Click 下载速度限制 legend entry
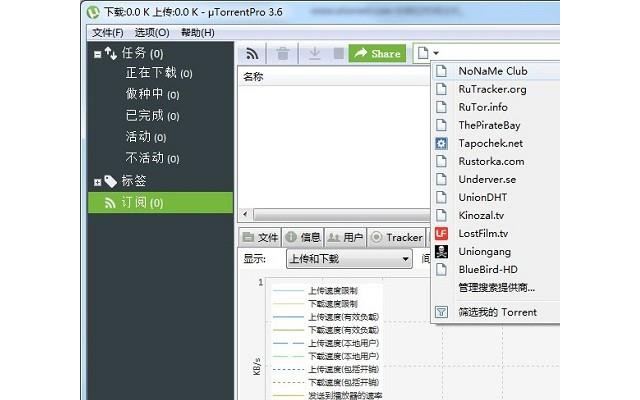This screenshot has height=400, width=640. pos(315,304)
